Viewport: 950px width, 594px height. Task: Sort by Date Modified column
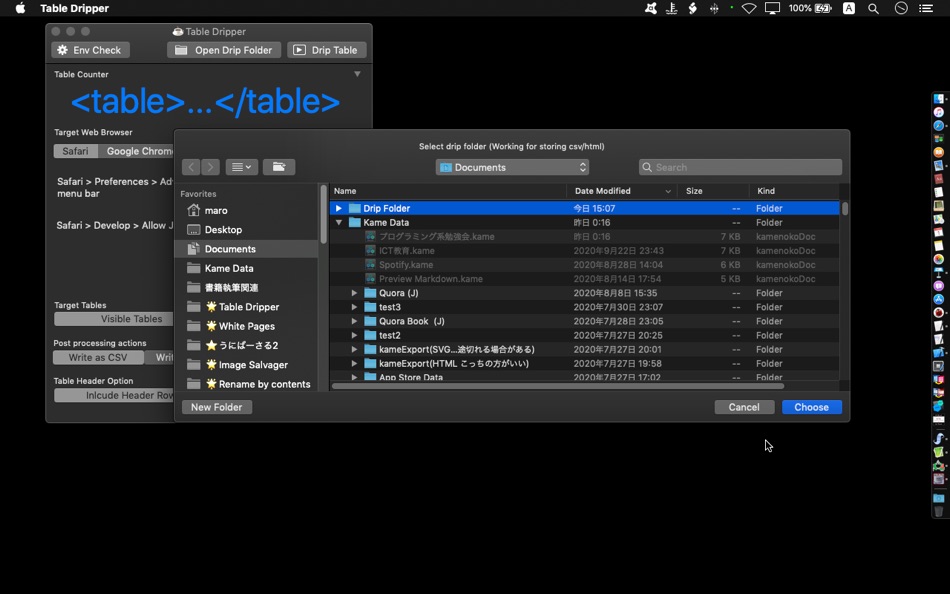(623, 191)
